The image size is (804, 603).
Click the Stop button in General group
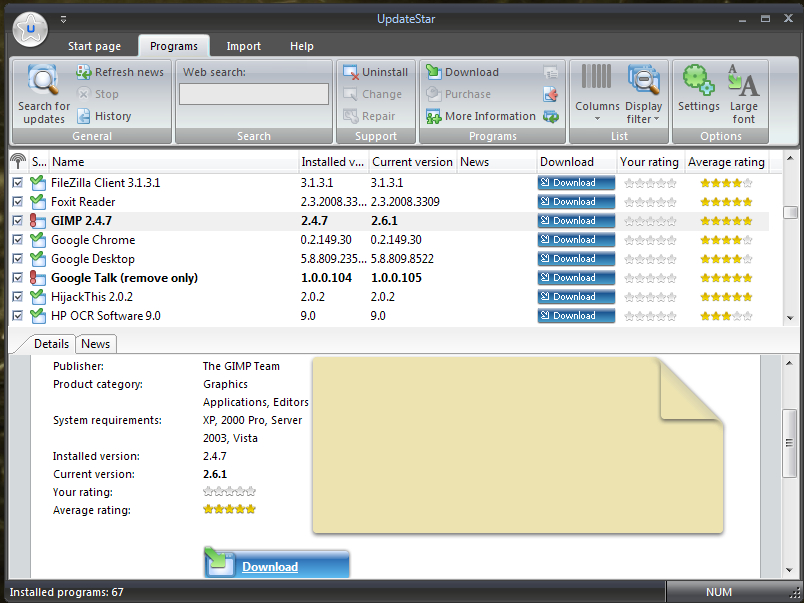tap(98, 94)
